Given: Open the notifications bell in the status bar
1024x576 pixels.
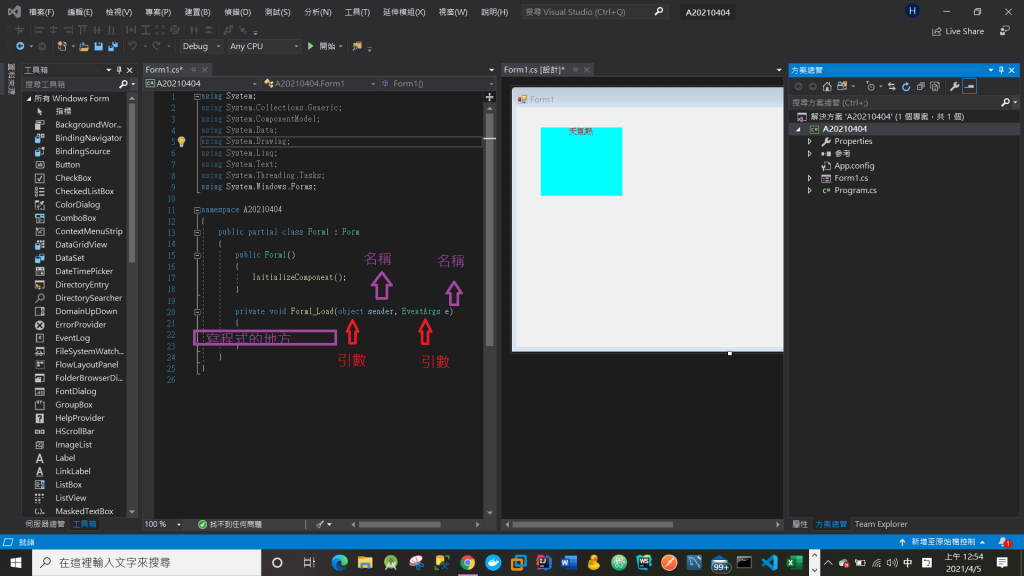Looking at the screenshot, I should pos(1004,542).
